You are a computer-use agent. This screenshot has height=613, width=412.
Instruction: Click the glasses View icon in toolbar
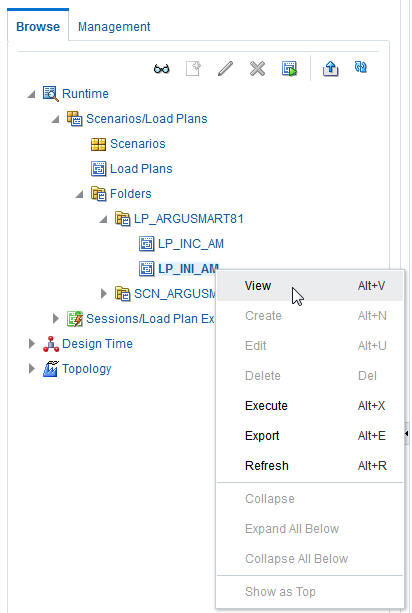coord(161,69)
